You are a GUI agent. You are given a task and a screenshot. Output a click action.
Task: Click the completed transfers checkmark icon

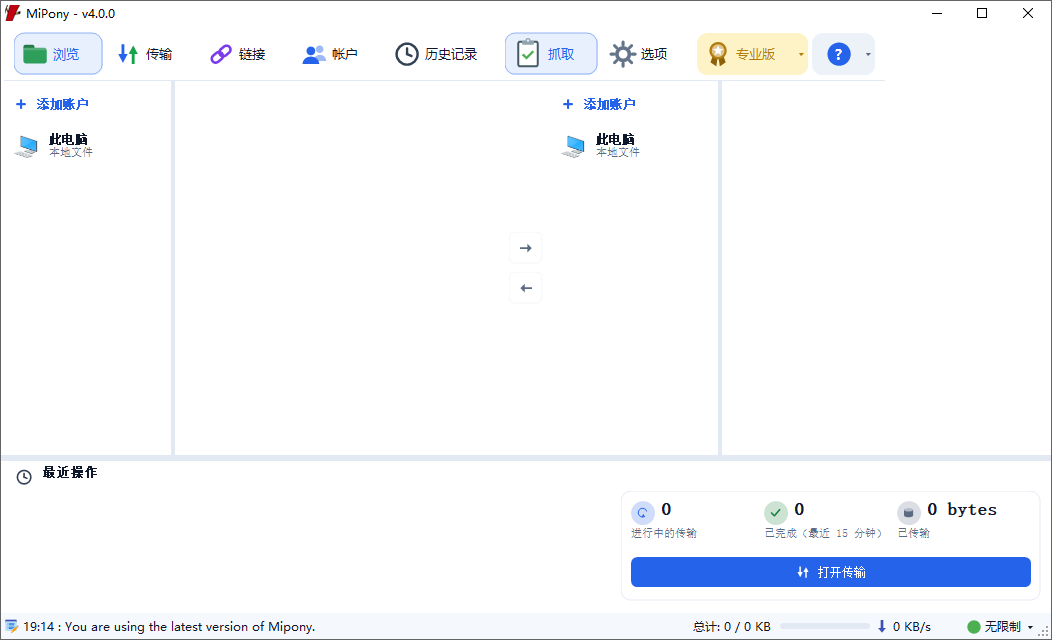click(x=776, y=513)
